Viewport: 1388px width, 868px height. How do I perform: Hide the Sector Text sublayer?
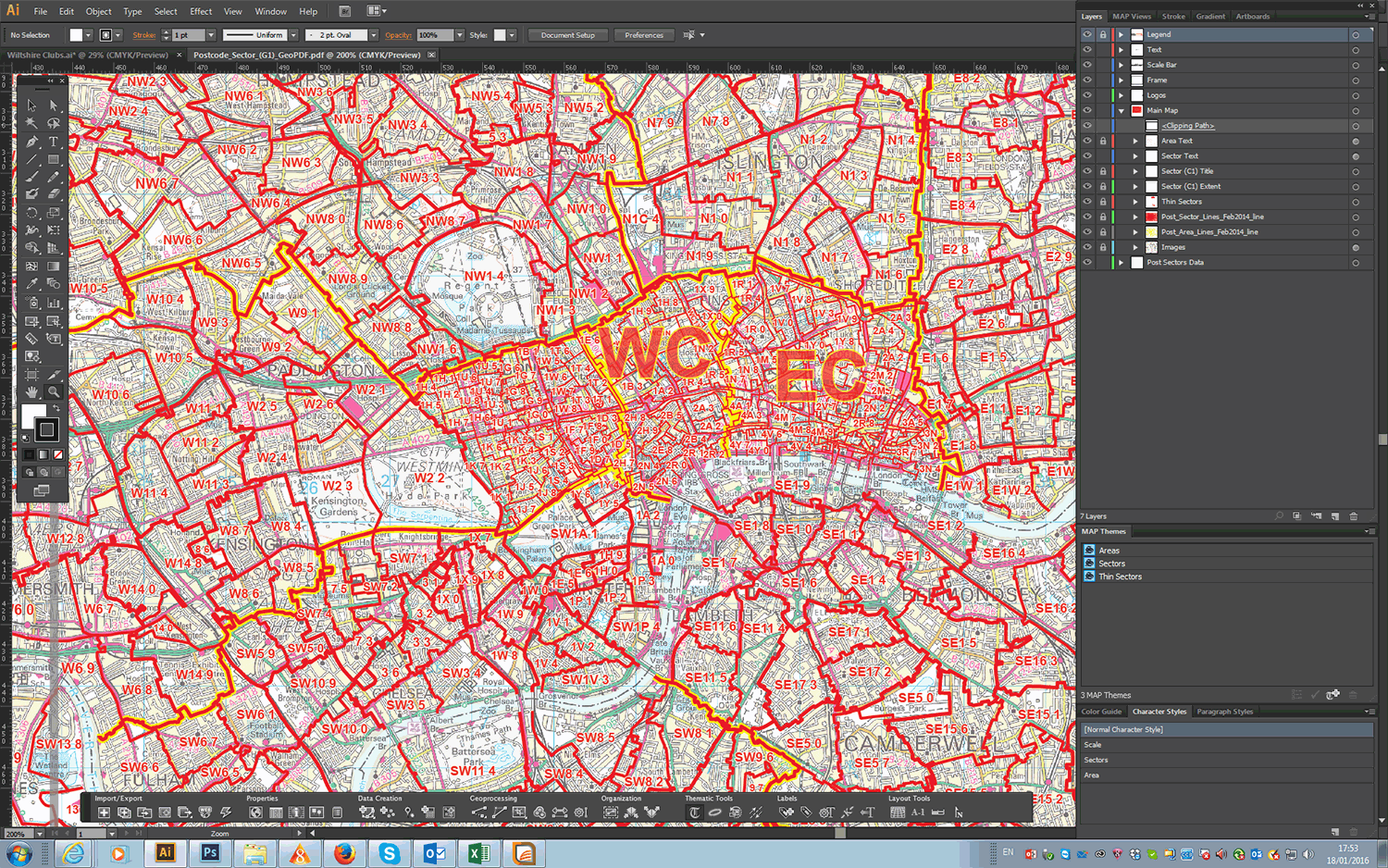point(1087,155)
